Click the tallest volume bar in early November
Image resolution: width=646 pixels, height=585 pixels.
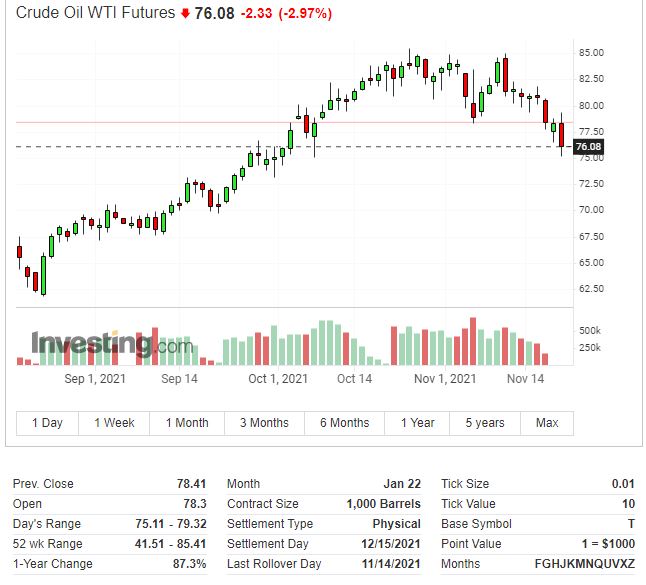[x=473, y=341]
